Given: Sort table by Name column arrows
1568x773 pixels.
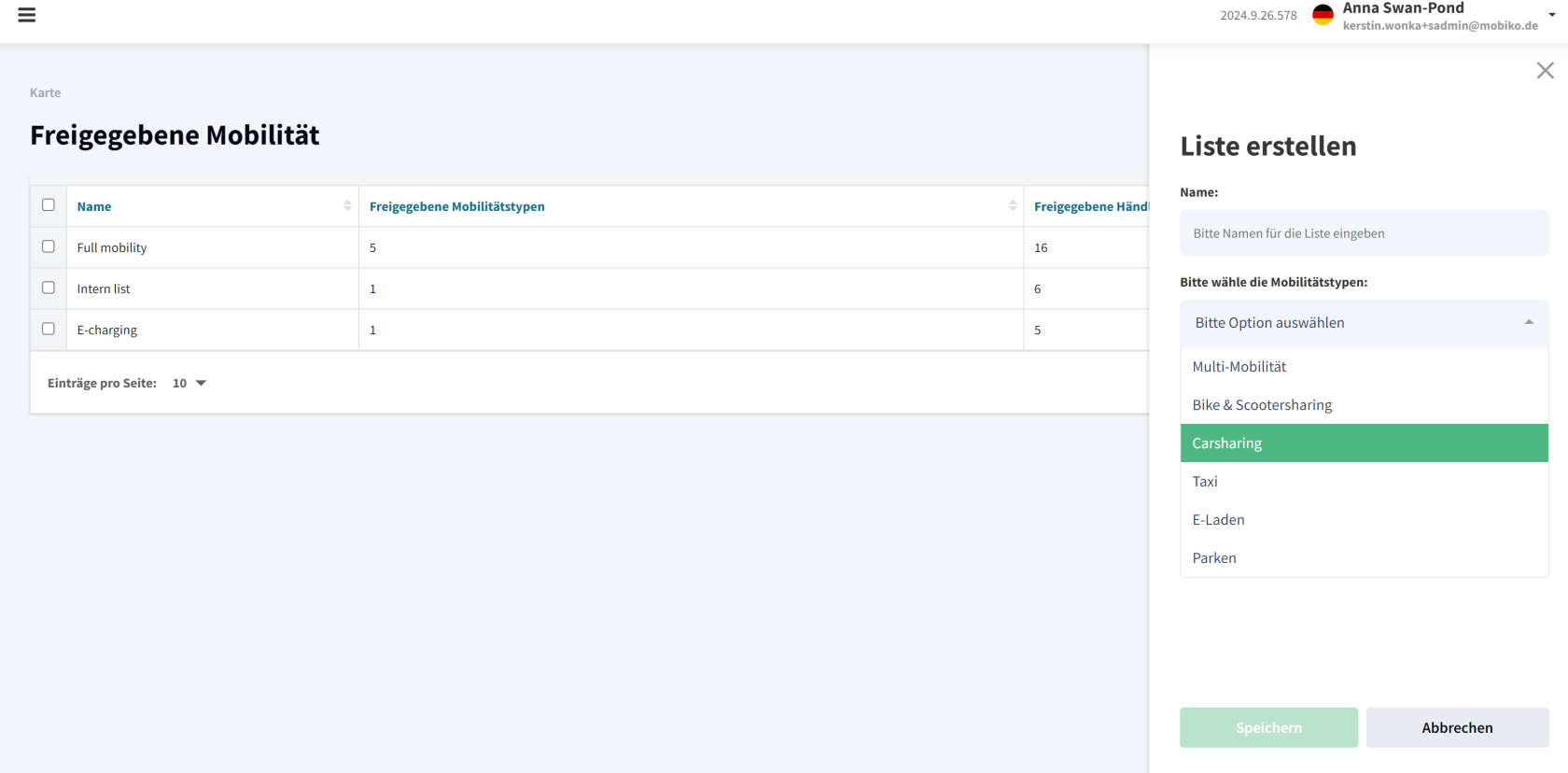Looking at the screenshot, I should click(347, 206).
